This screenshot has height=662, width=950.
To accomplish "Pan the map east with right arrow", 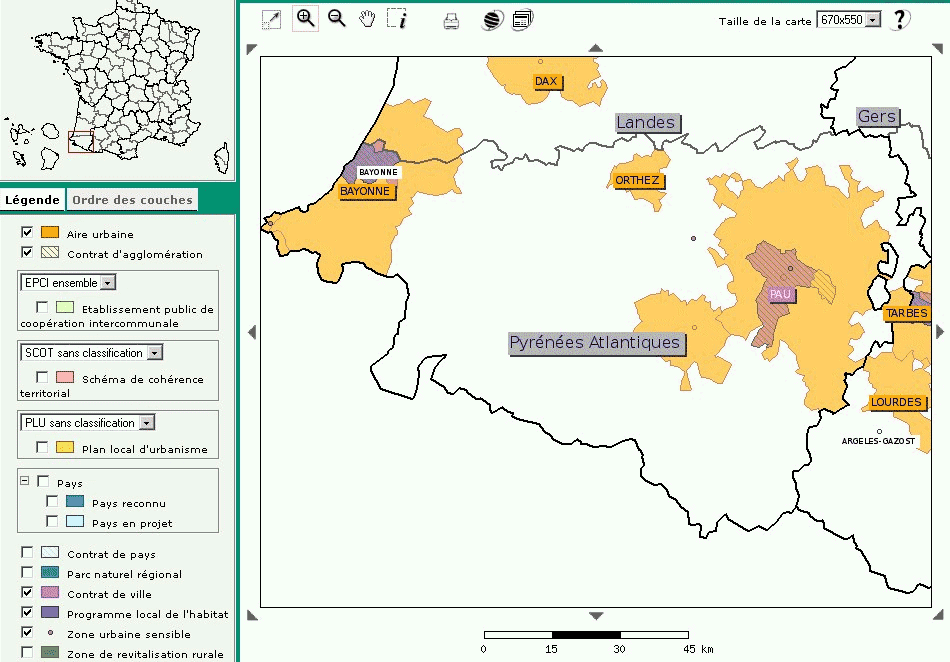I will point(941,332).
